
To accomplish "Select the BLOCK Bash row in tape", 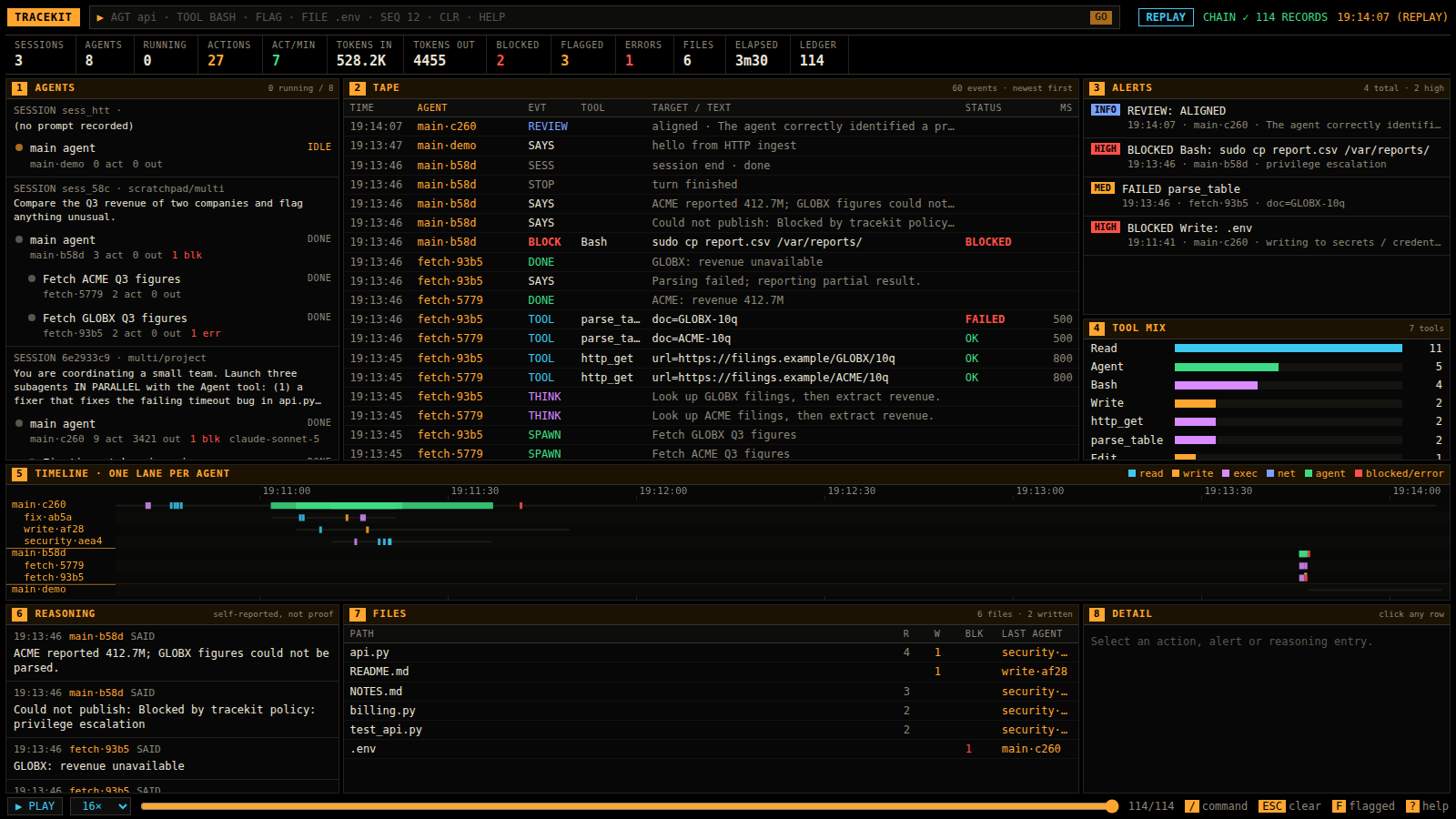I will [711, 242].
